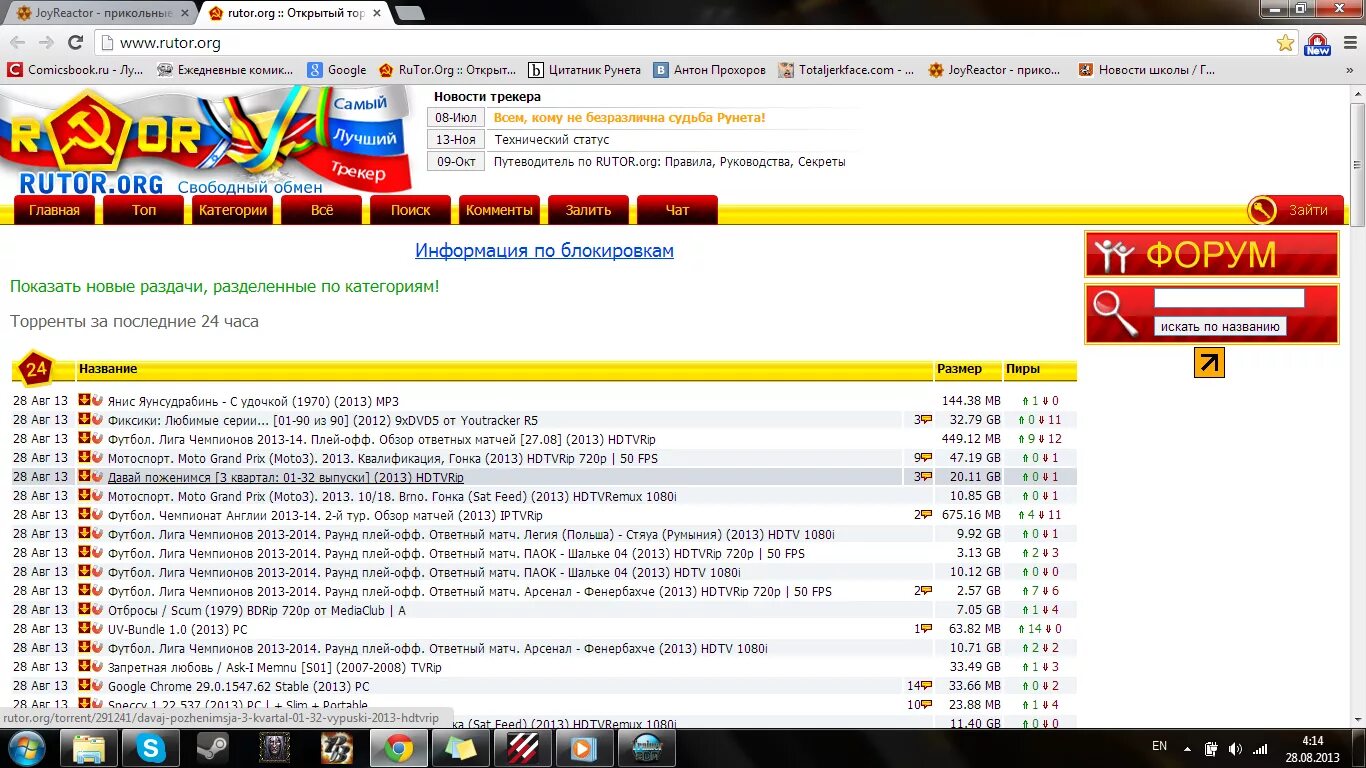Open the media player taskbar icon
1366x768 pixels.
585,748
